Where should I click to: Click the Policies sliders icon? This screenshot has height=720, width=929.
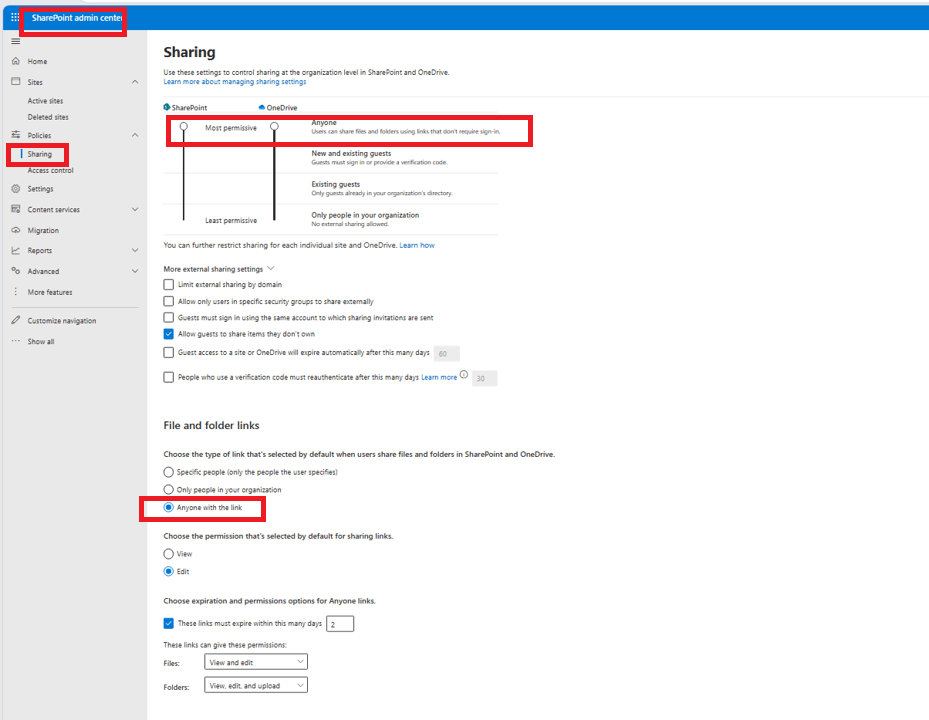pyautogui.click(x=15, y=135)
